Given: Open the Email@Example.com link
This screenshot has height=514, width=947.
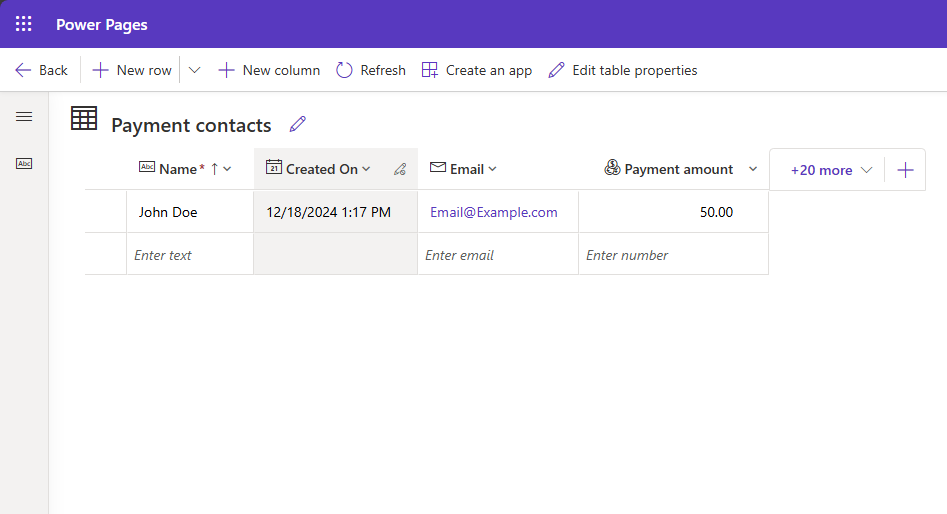Looking at the screenshot, I should pyautogui.click(x=494, y=212).
